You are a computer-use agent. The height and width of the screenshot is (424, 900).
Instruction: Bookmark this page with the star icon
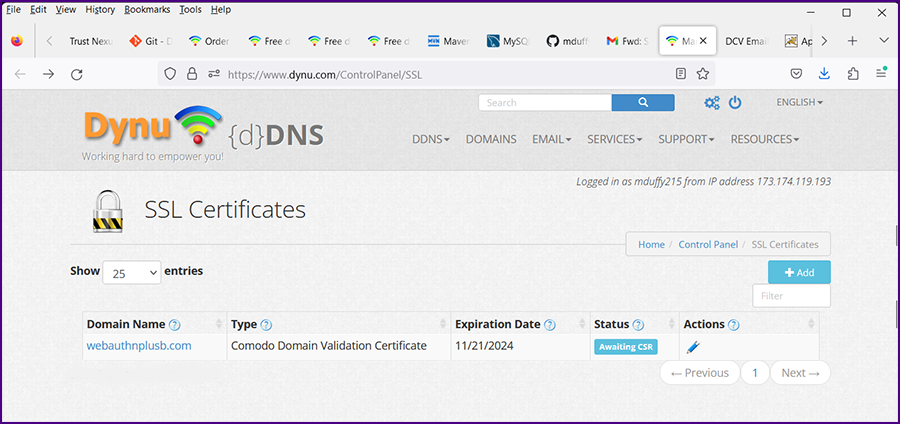(703, 74)
